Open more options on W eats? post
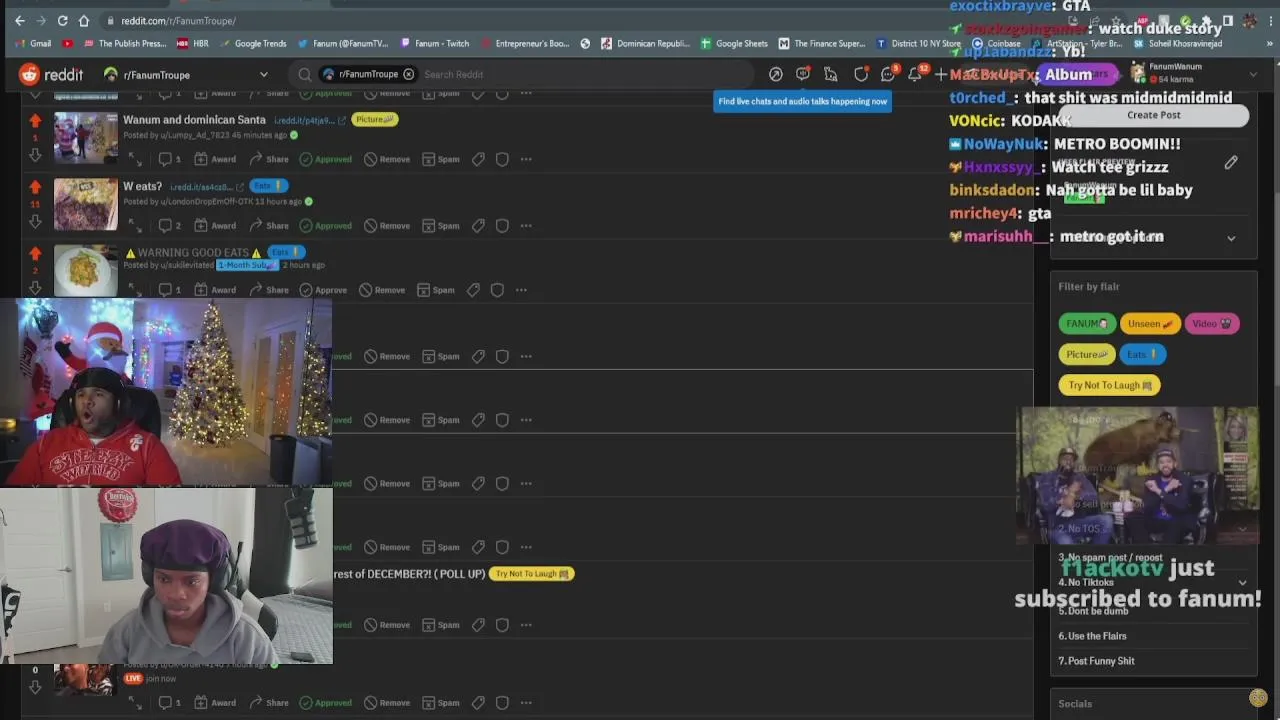This screenshot has height=720, width=1280. point(526,226)
